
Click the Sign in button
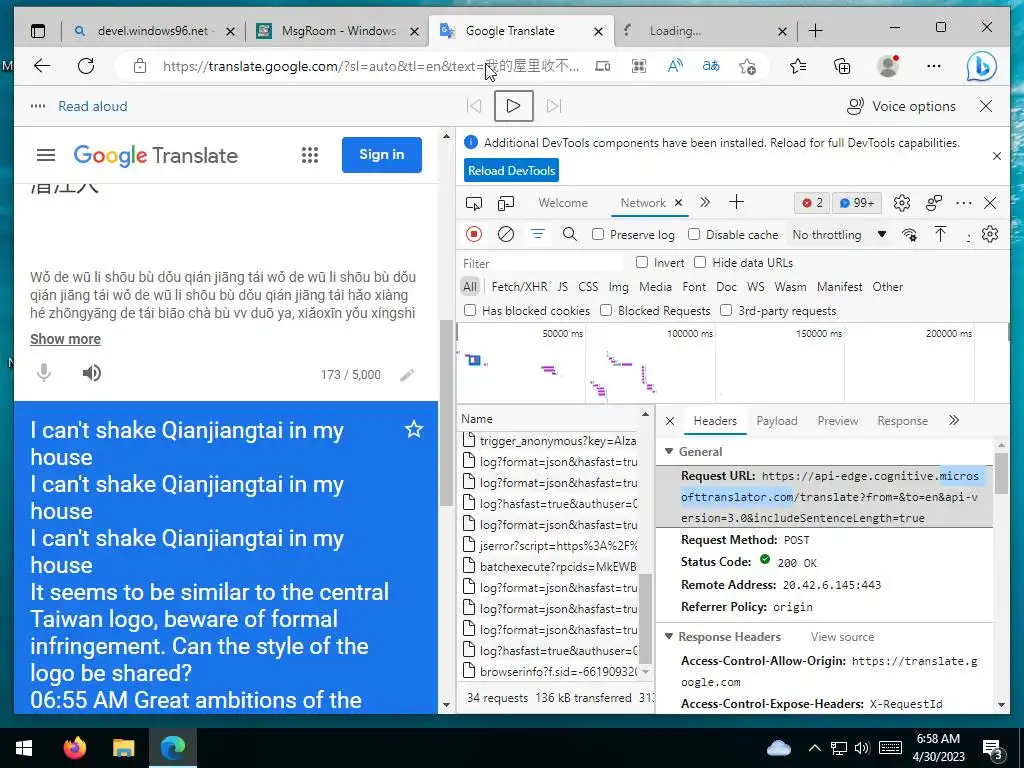[x=381, y=155]
